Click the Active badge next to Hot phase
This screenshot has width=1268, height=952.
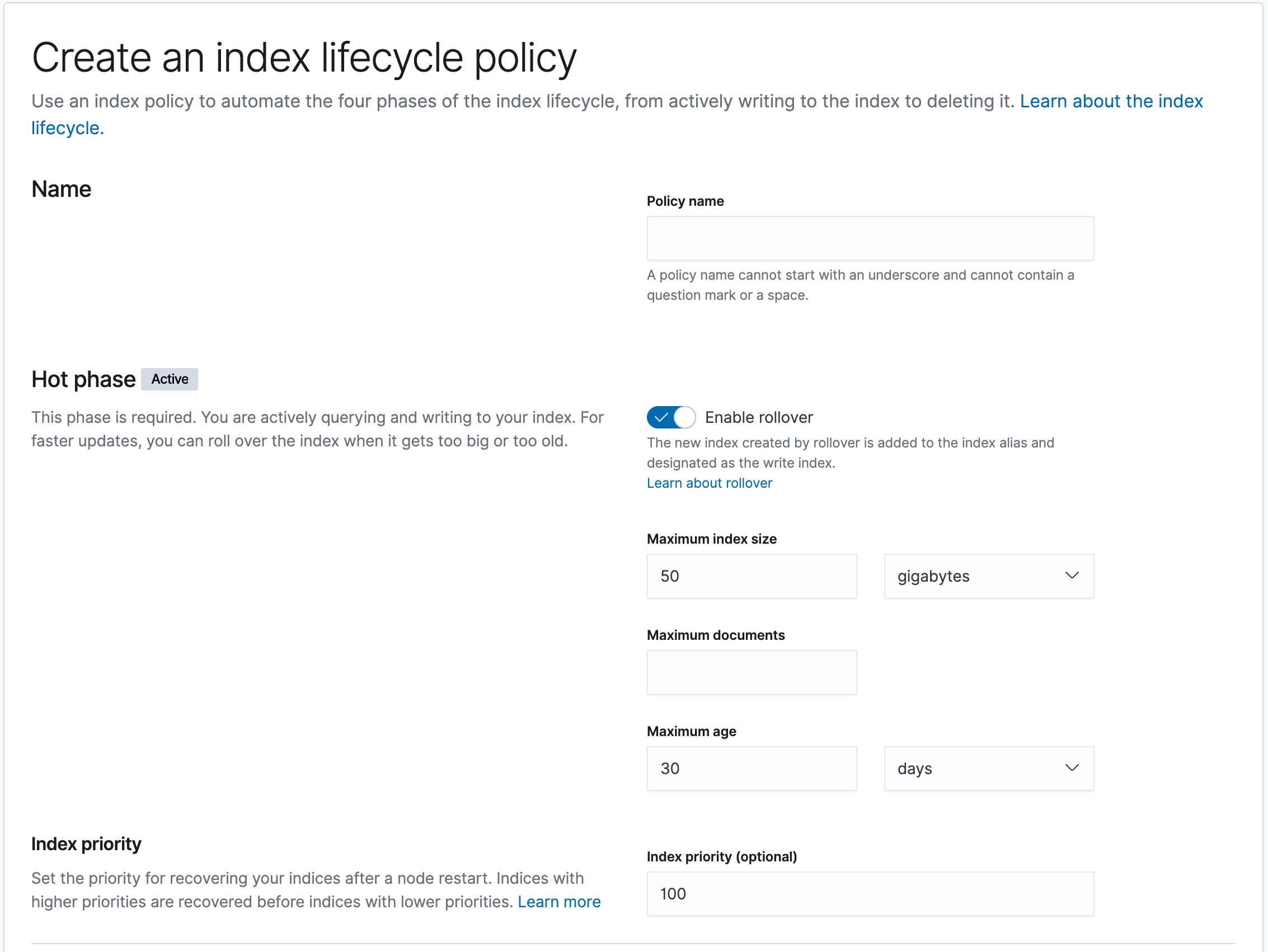tap(170, 379)
